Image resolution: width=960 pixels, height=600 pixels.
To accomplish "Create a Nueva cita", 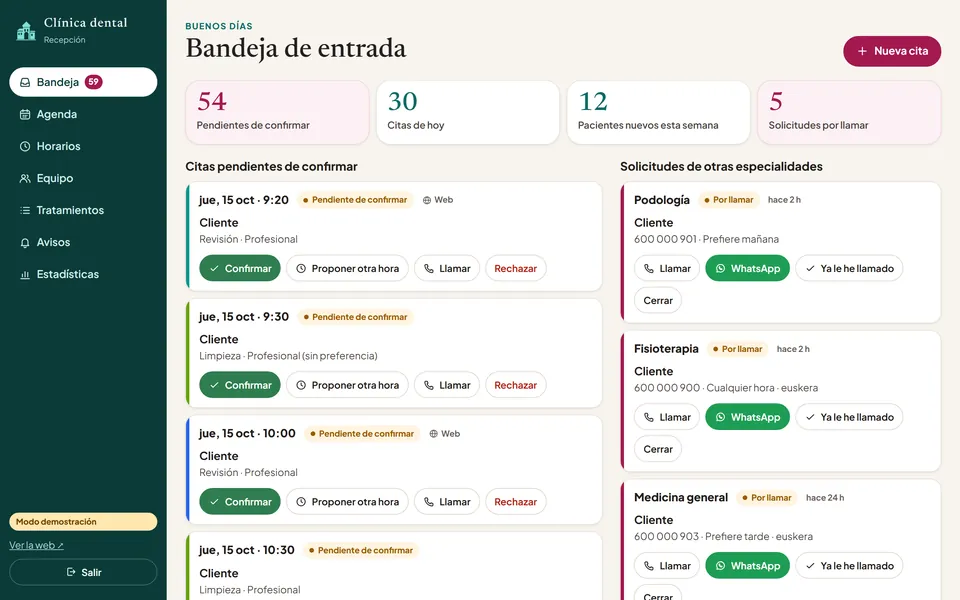I will (892, 51).
